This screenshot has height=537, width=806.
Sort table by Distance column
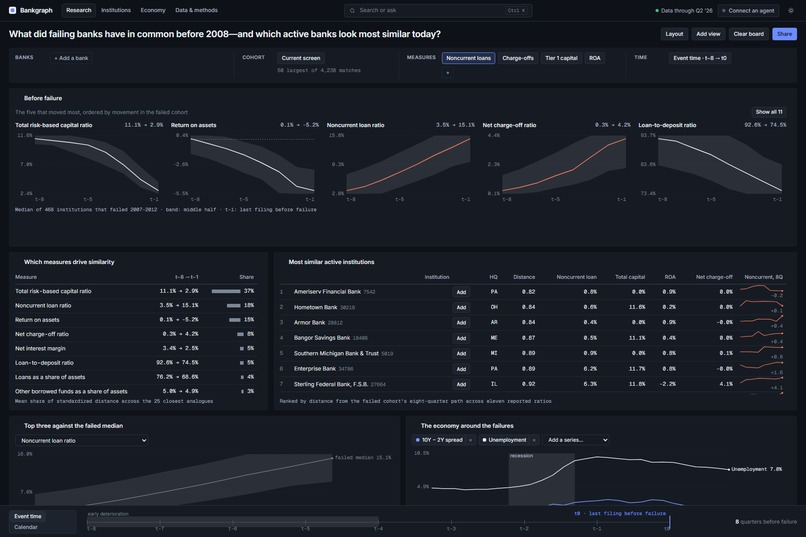(x=524, y=277)
